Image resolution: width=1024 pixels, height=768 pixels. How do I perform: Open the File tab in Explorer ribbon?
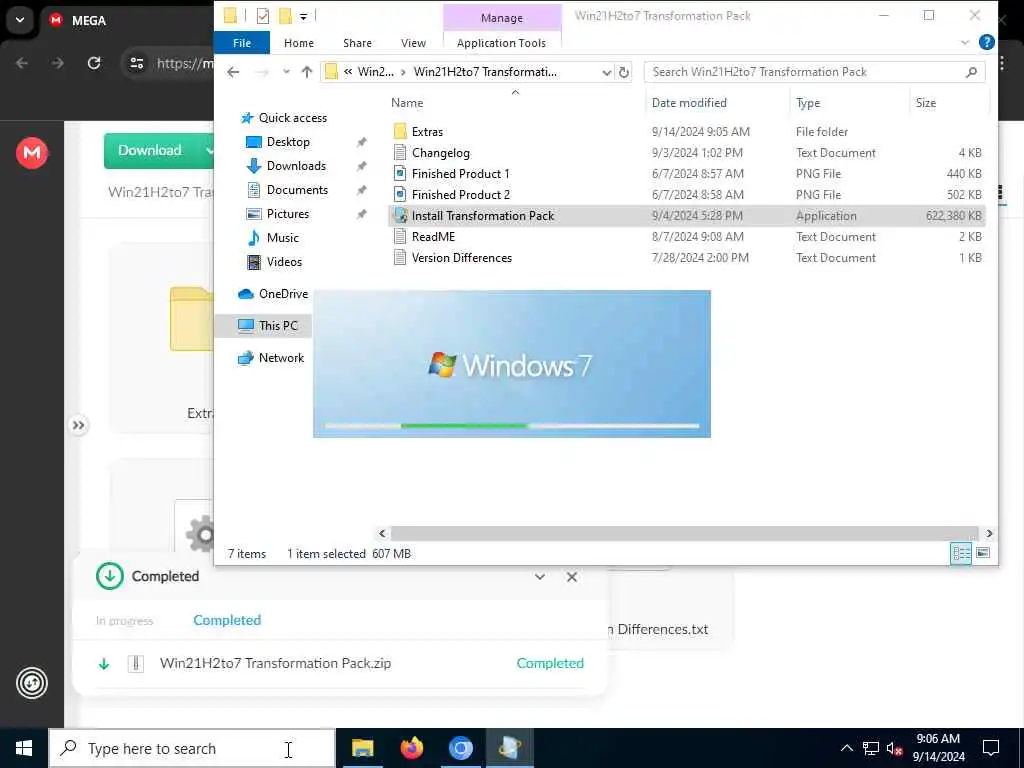242,43
